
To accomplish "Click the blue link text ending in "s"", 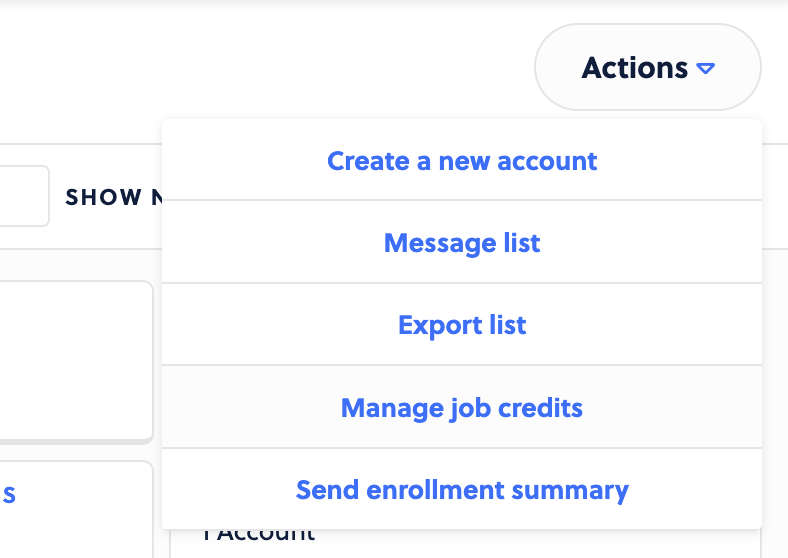I will (x=9, y=494).
